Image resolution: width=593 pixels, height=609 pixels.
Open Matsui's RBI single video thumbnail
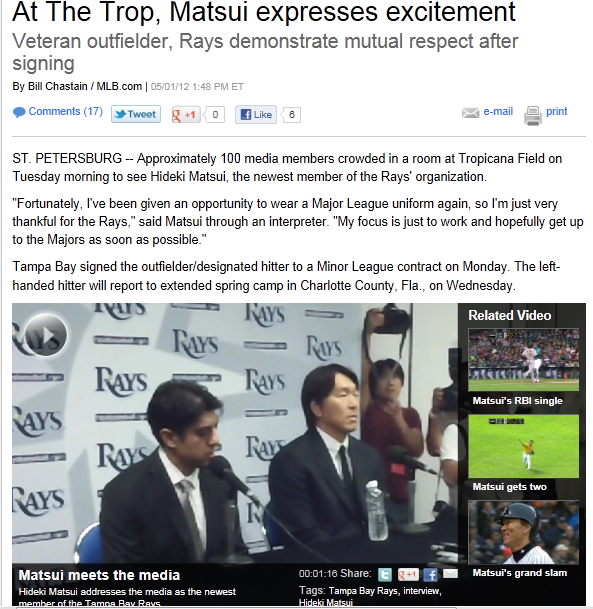tap(523, 360)
